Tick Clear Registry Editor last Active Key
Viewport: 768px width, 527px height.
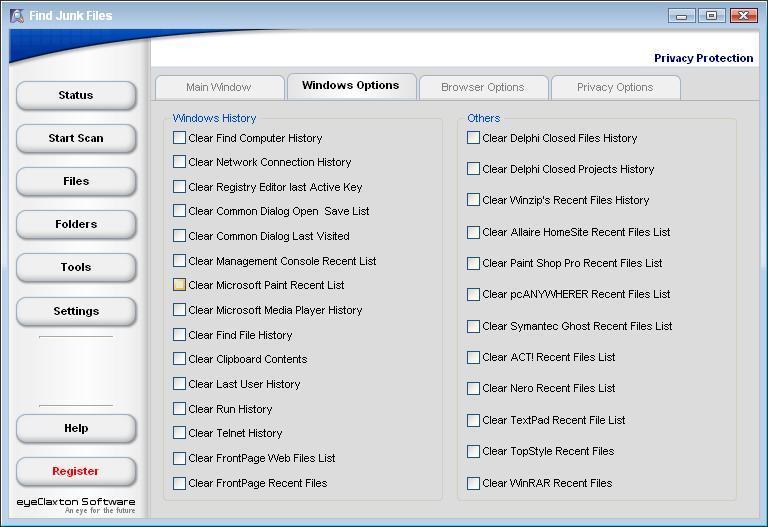click(x=179, y=187)
